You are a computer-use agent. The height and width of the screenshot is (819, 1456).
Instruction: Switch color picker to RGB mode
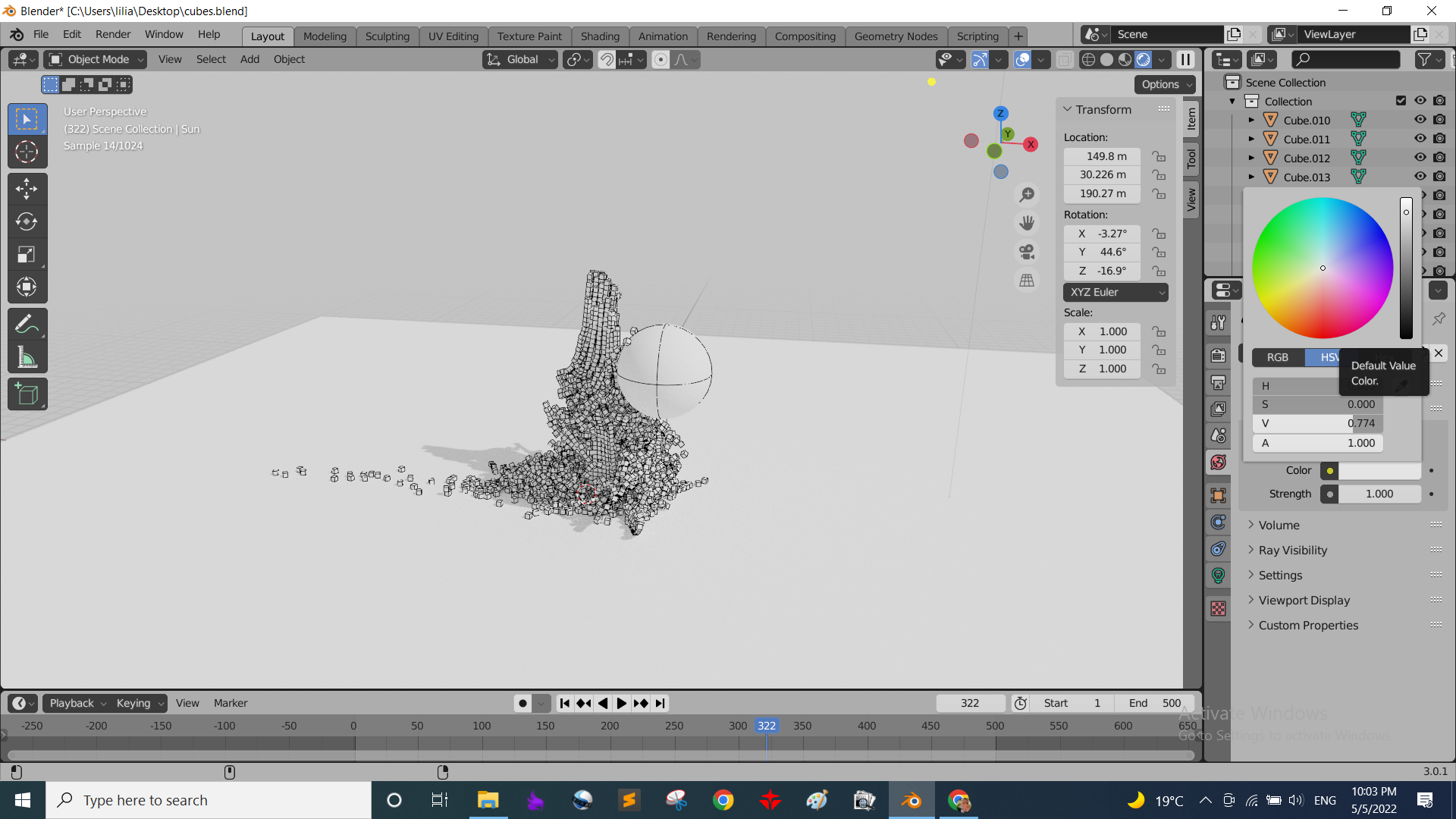click(1278, 357)
